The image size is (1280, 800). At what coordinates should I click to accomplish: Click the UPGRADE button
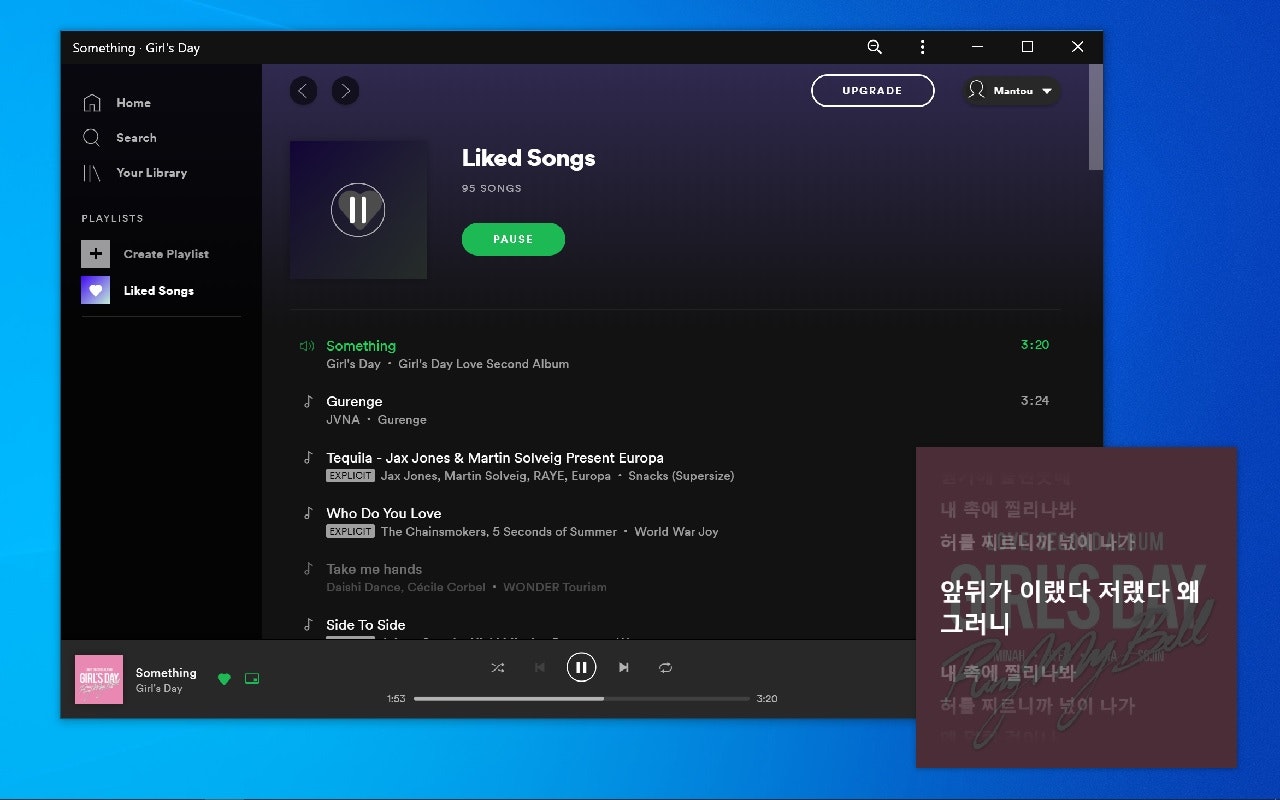873,91
